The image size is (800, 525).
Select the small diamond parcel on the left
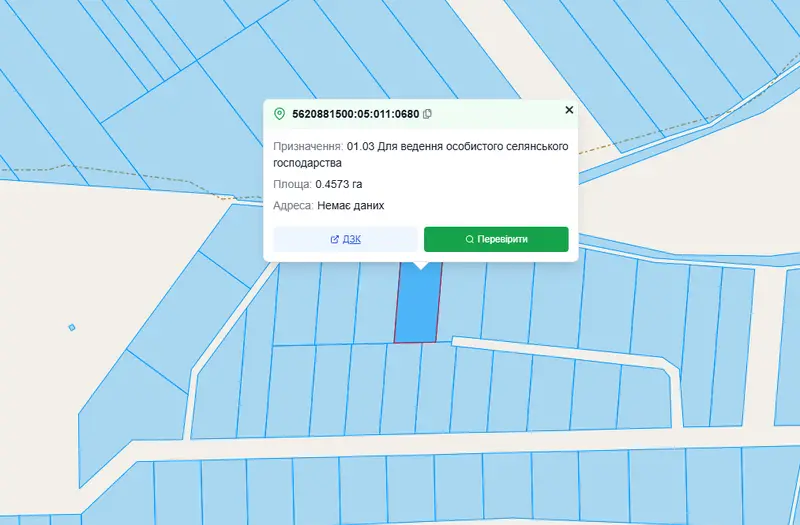point(72,328)
